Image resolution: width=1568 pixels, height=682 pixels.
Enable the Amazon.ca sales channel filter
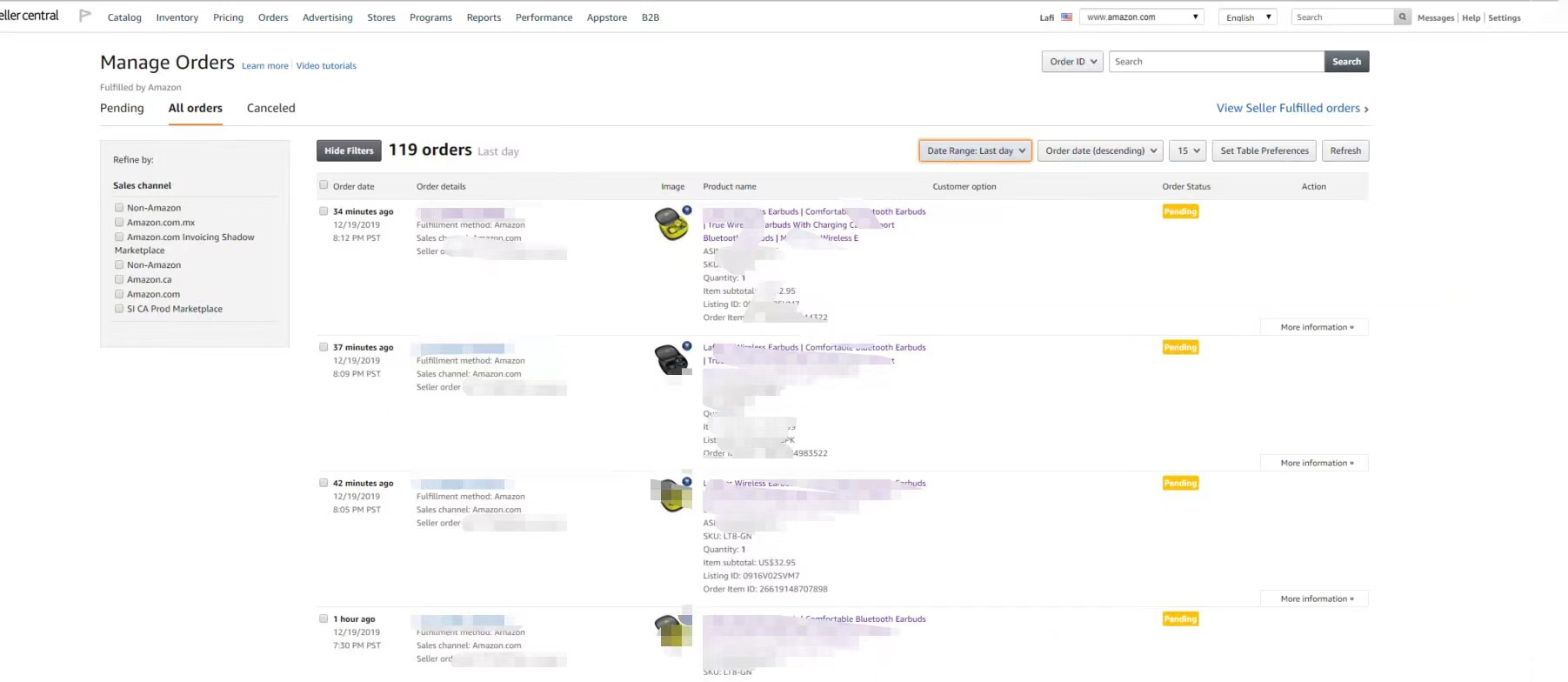119,280
